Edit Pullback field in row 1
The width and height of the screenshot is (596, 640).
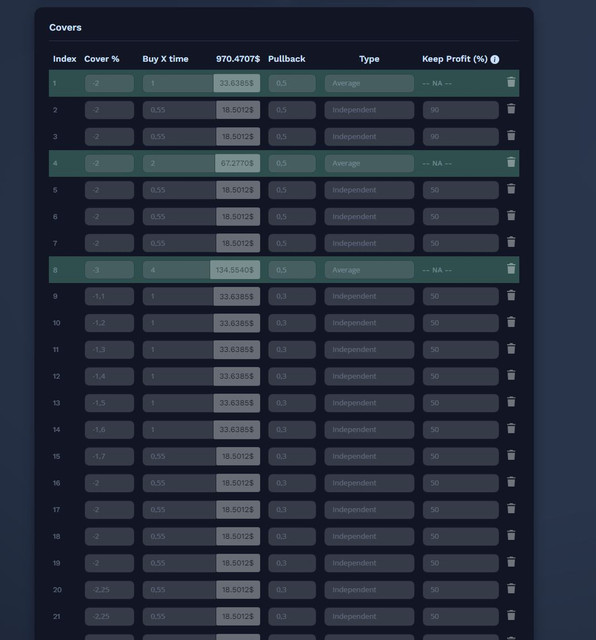click(x=292, y=83)
